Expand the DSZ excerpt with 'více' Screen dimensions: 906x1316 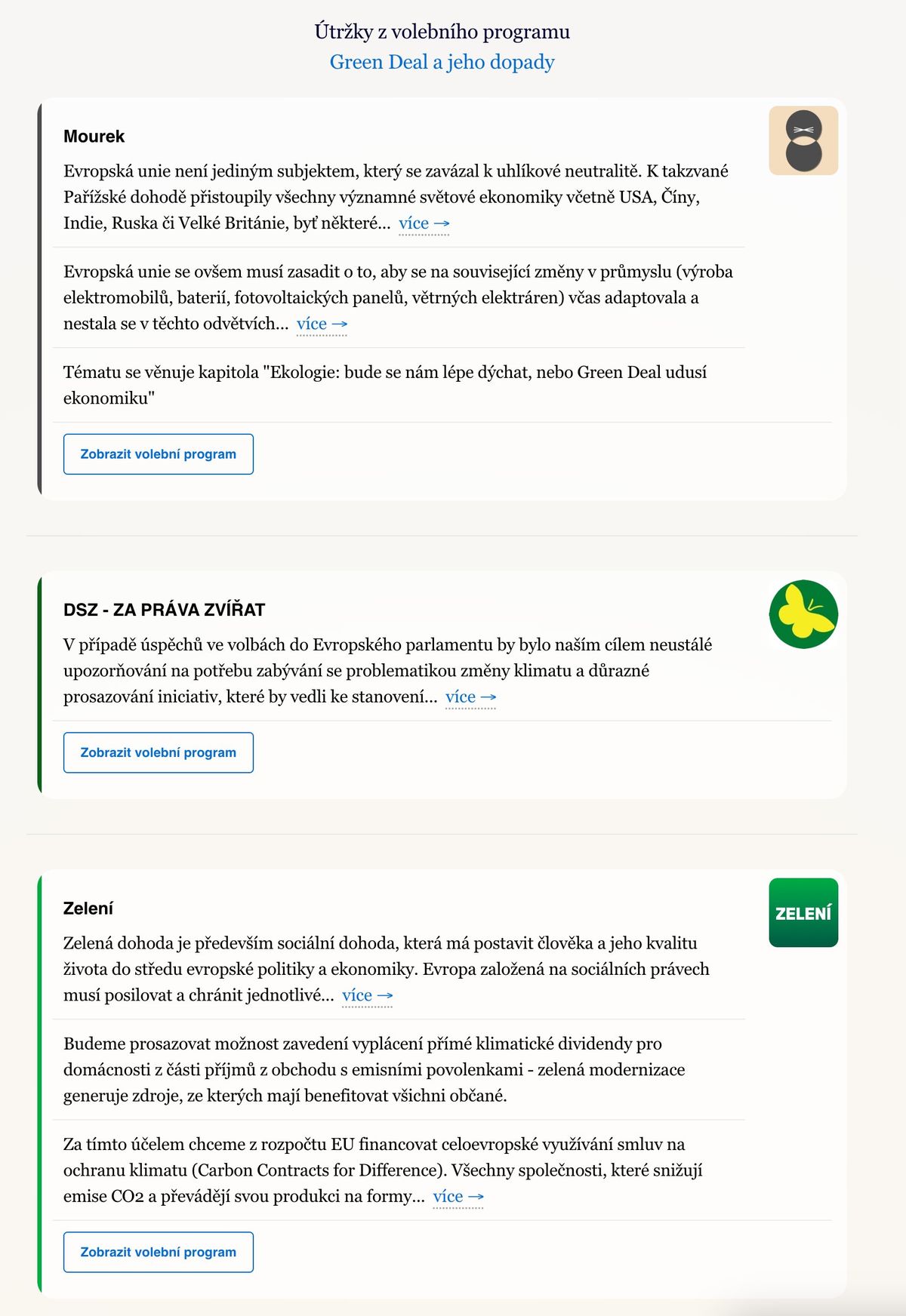(x=471, y=697)
